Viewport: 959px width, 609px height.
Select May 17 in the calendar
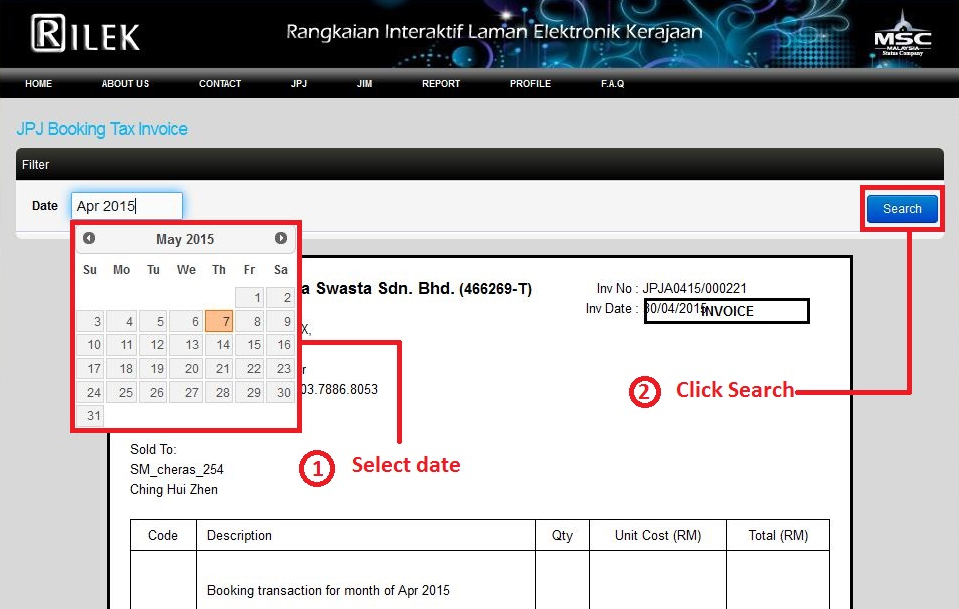click(x=91, y=369)
